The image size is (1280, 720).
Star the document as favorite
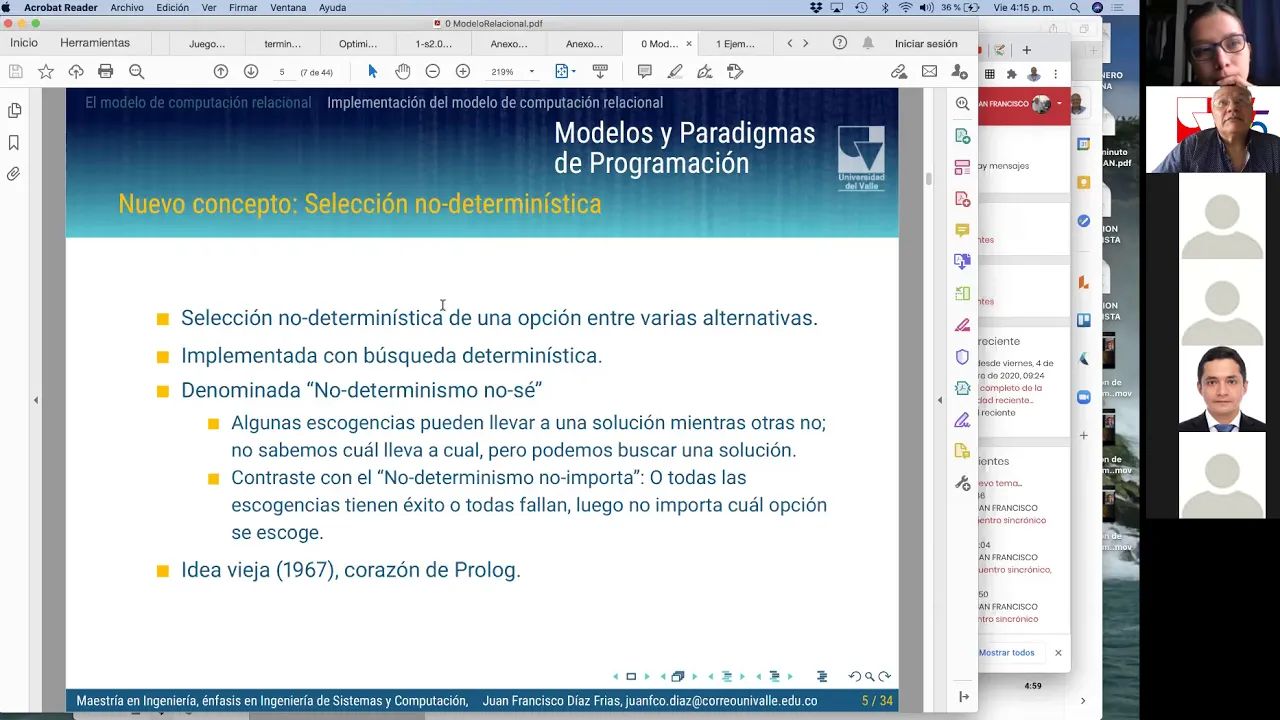(46, 71)
